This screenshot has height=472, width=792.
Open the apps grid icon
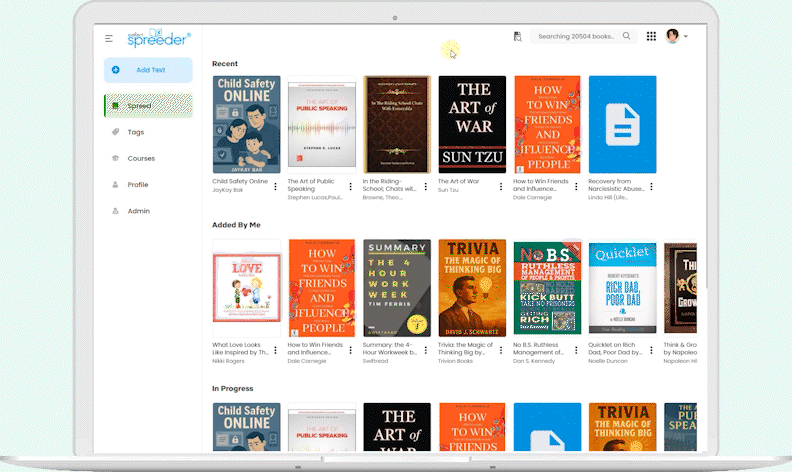[651, 36]
